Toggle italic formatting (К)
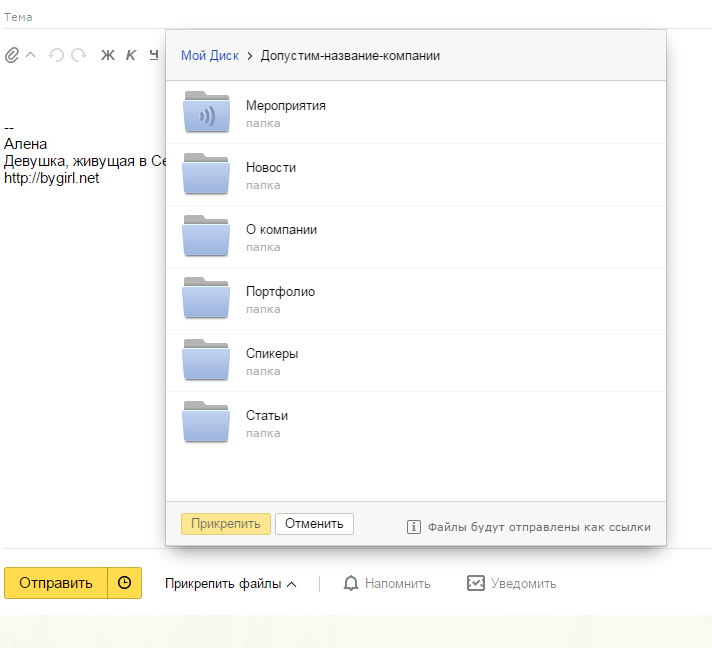Screen dimensions: 712x648 point(131,55)
